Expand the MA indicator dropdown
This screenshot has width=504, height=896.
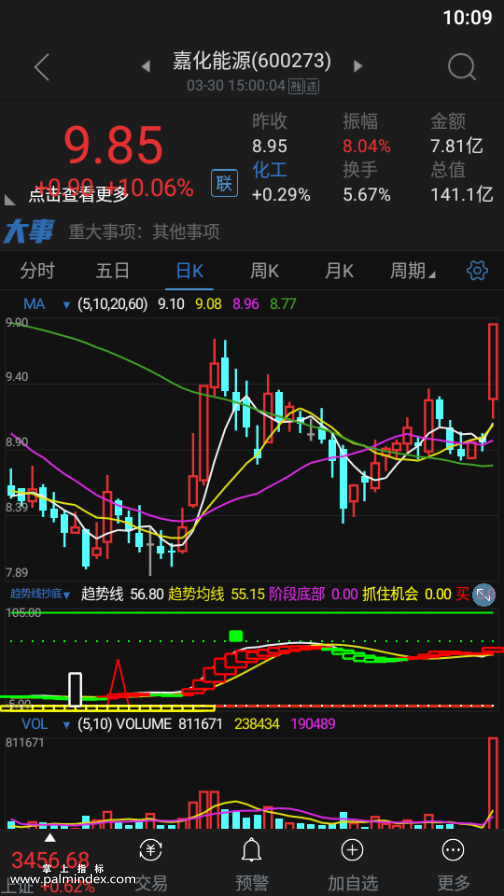(x=67, y=305)
